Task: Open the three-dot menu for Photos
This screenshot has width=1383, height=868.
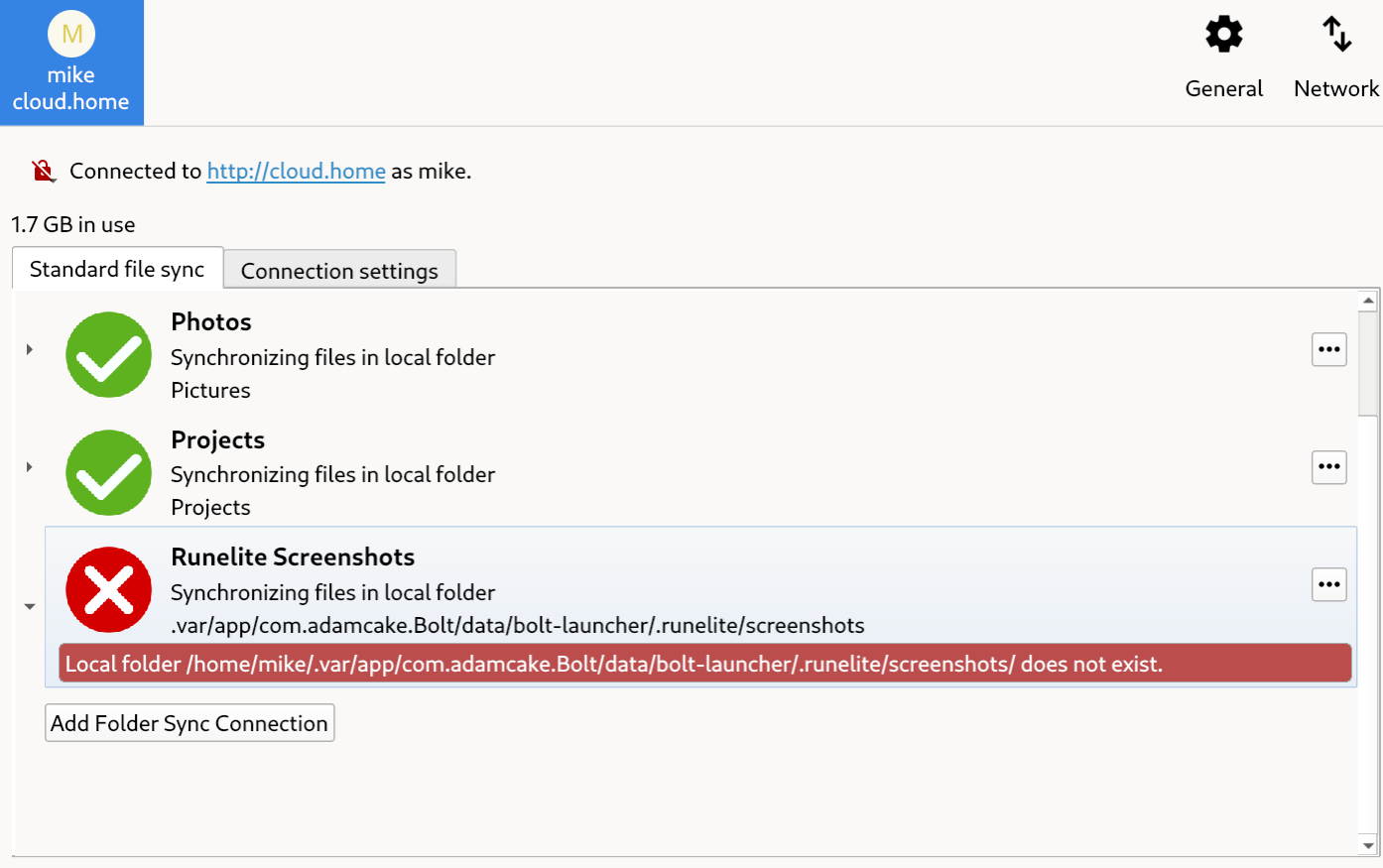Action: point(1328,349)
